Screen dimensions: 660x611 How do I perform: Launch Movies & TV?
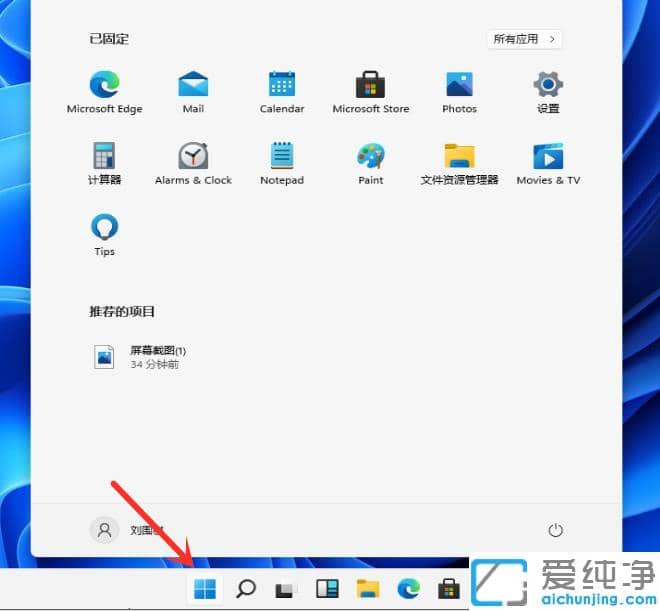pyautogui.click(x=548, y=163)
